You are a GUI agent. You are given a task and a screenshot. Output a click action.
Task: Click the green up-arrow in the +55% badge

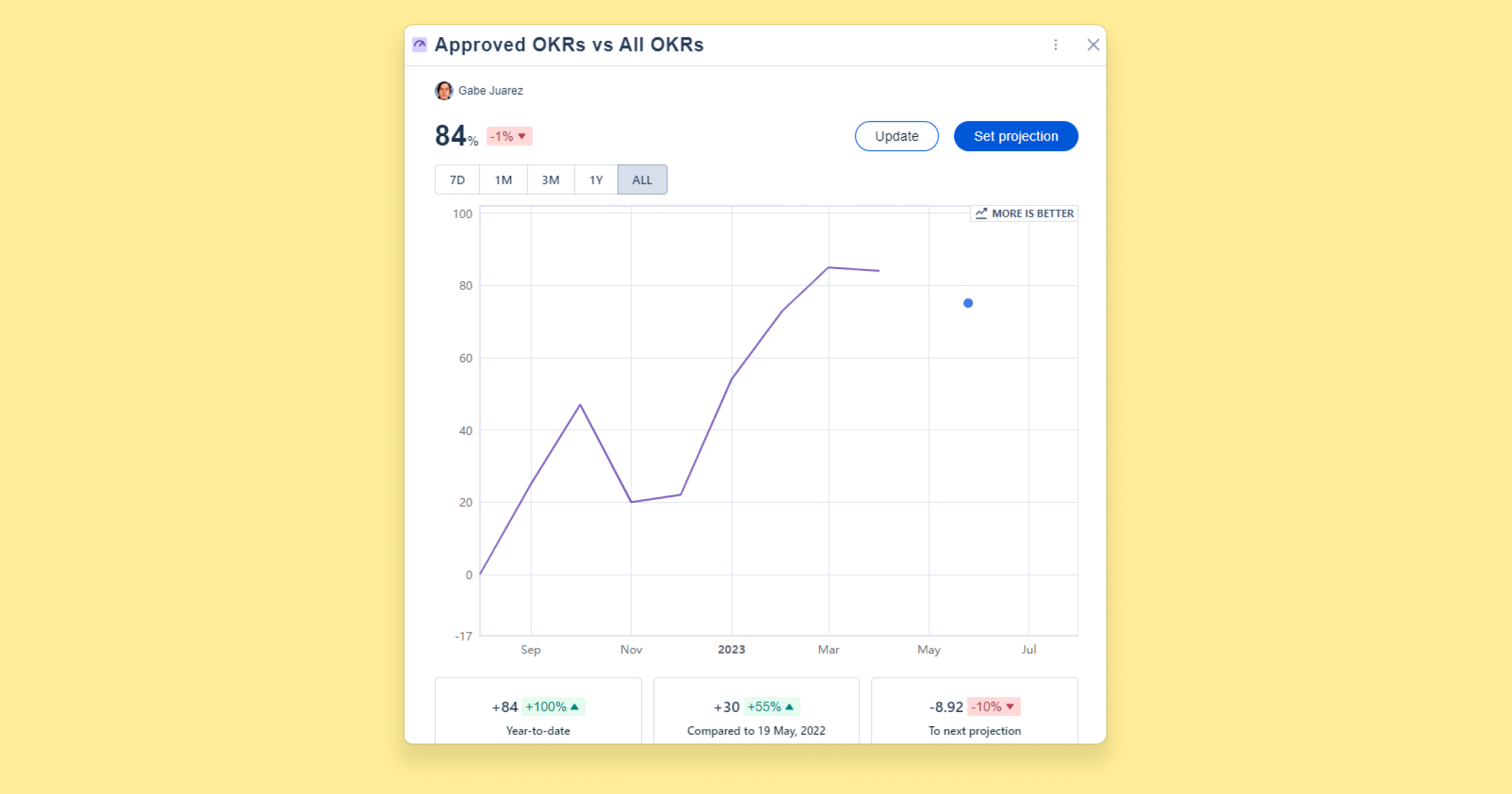click(789, 706)
